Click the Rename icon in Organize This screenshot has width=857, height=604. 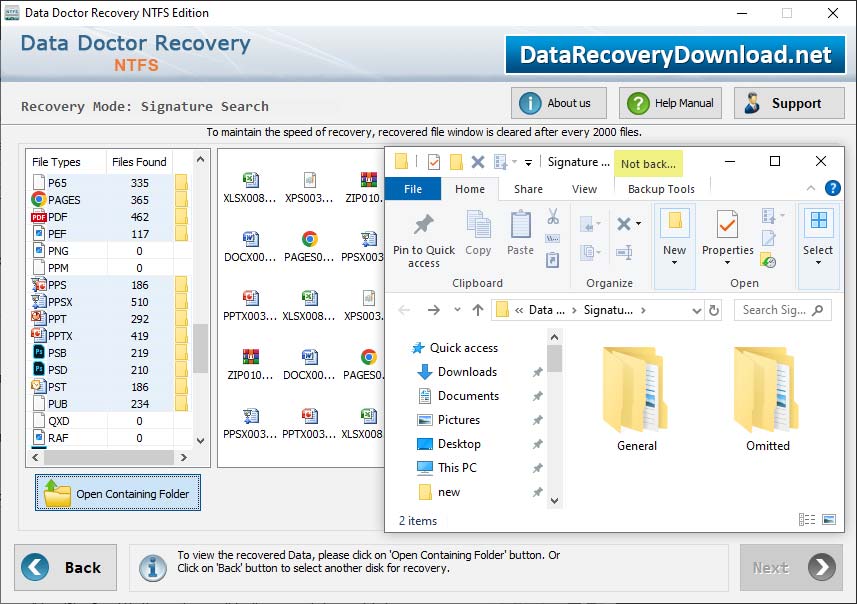[x=624, y=252]
